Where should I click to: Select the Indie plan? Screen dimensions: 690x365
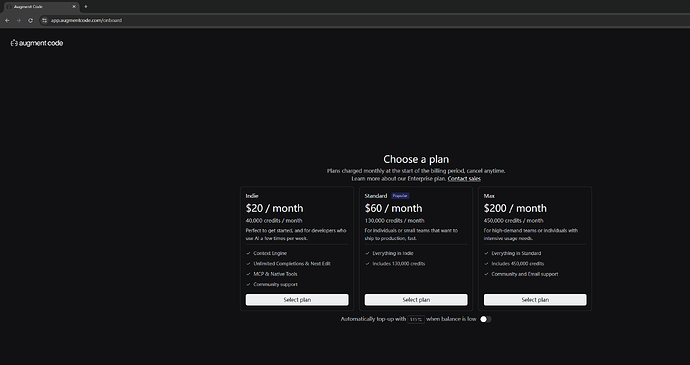297,300
